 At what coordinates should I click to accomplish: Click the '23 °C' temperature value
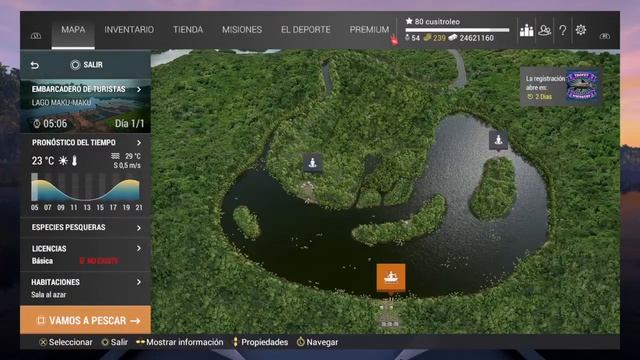tap(43, 161)
